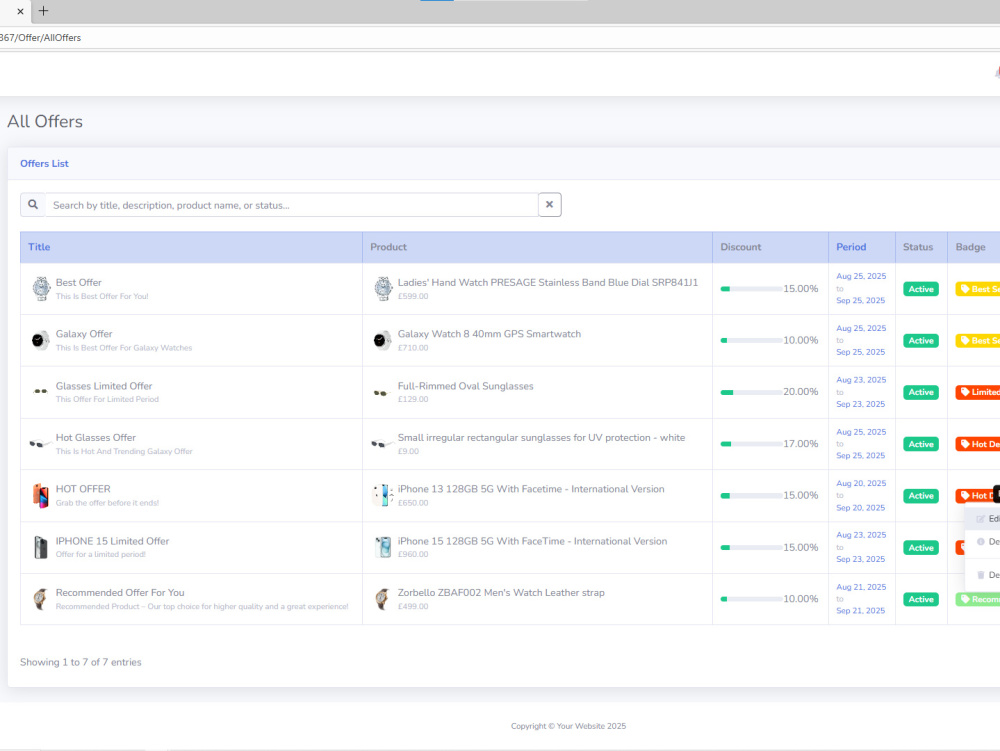Click the 'Glasses Limited Offer' title text

[x=104, y=386]
